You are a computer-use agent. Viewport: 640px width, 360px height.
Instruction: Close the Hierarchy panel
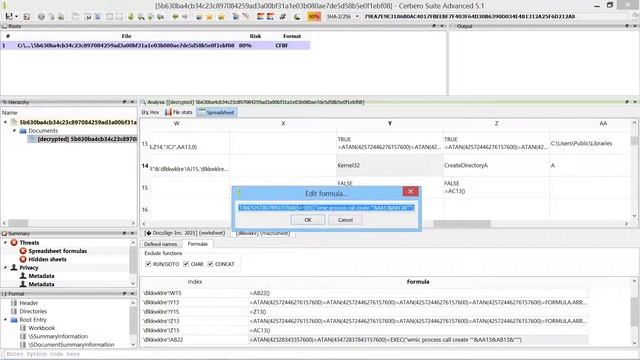tap(132, 102)
